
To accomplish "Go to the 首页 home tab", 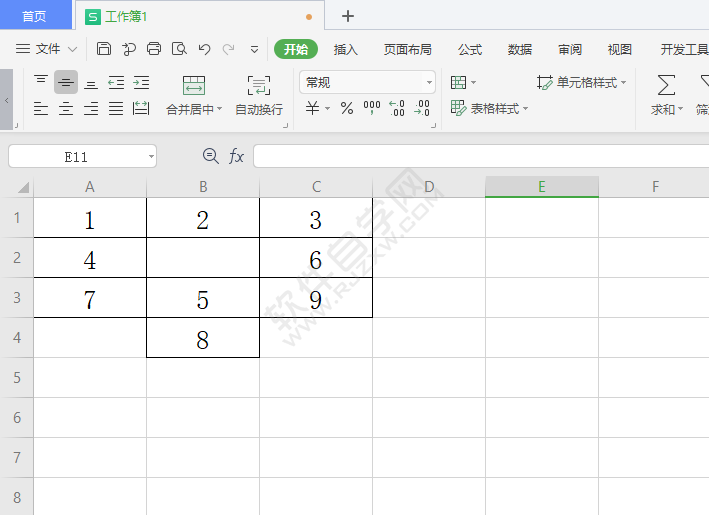I will pos(35,16).
